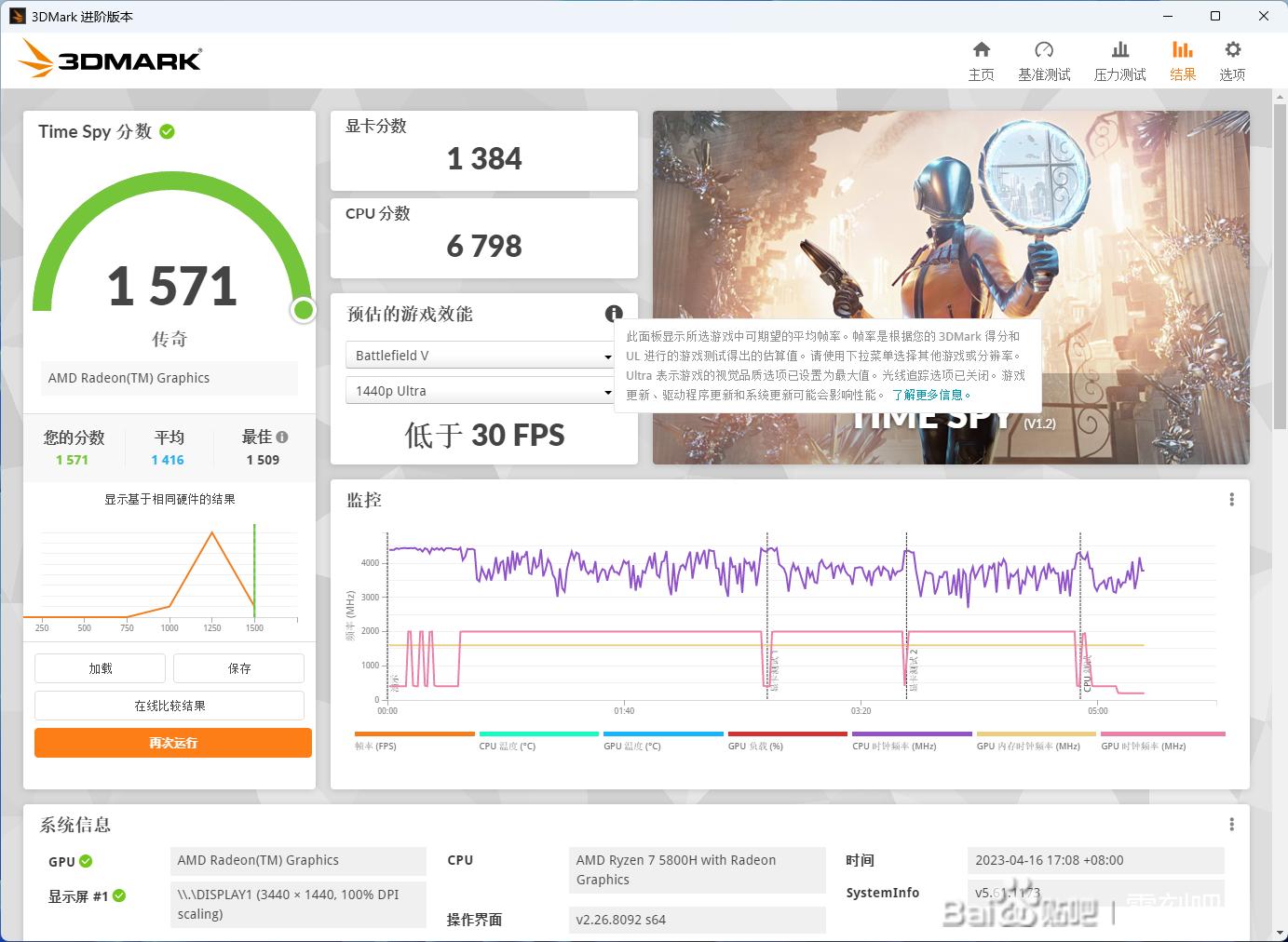The height and width of the screenshot is (942, 1288).
Task: Click 最佳 score value 1 509
Action: (263, 460)
